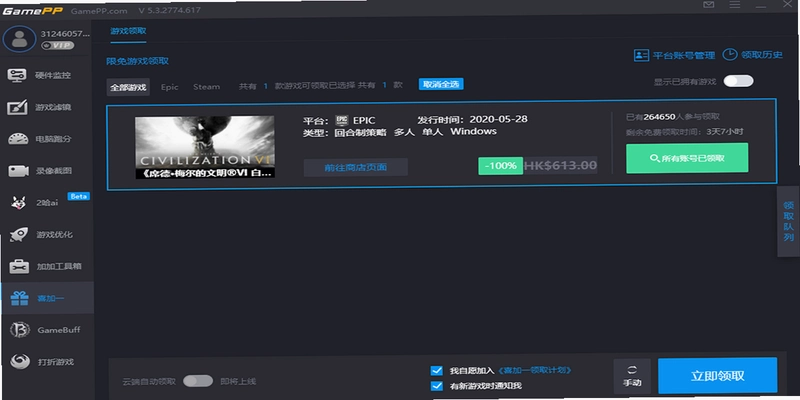Click the -100% discount badge

click(x=501, y=166)
